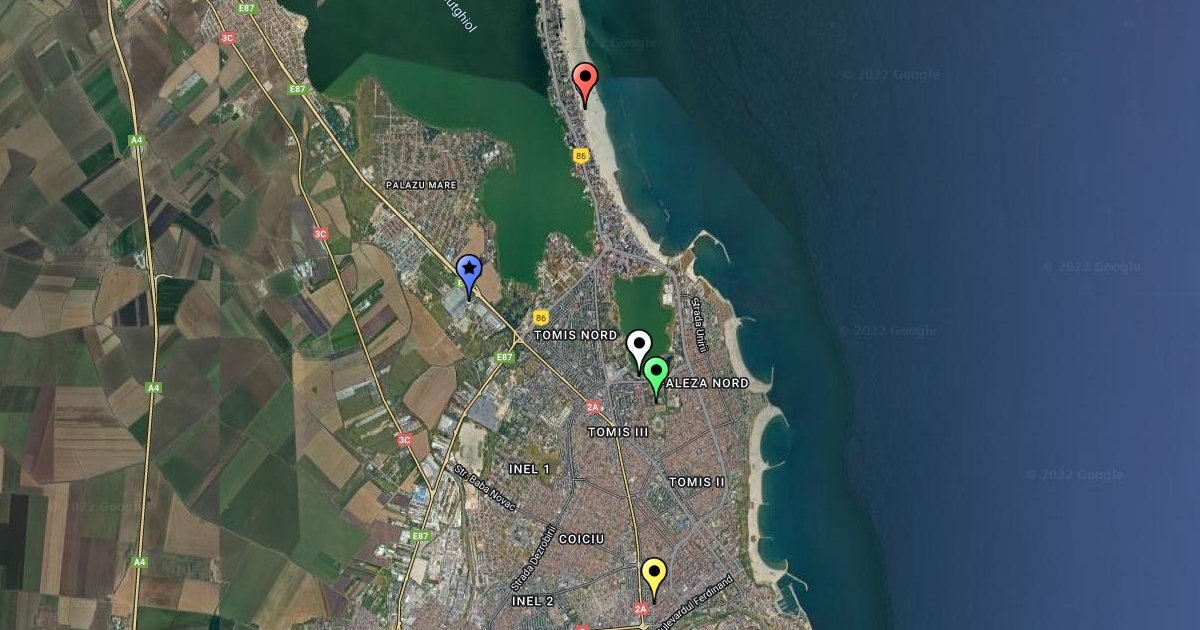The height and width of the screenshot is (630, 1200).
Task: Click the COICIU neighborhood label
Action: [x=581, y=539]
